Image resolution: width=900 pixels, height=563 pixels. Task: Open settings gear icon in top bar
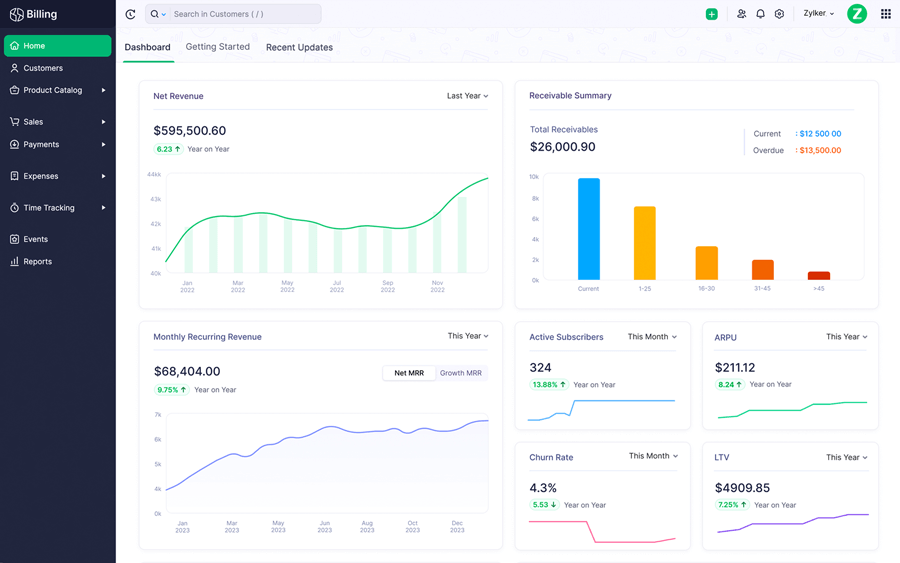click(779, 14)
